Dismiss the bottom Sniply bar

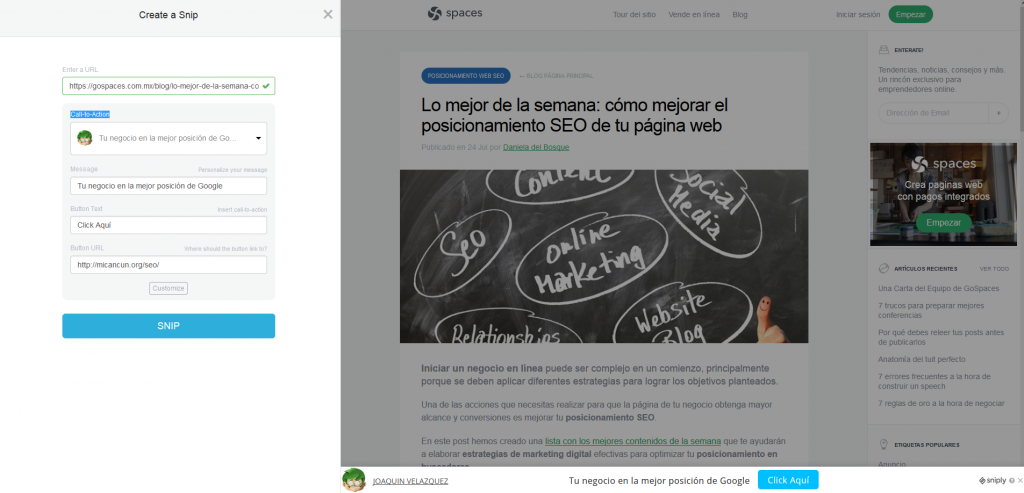[1020, 481]
